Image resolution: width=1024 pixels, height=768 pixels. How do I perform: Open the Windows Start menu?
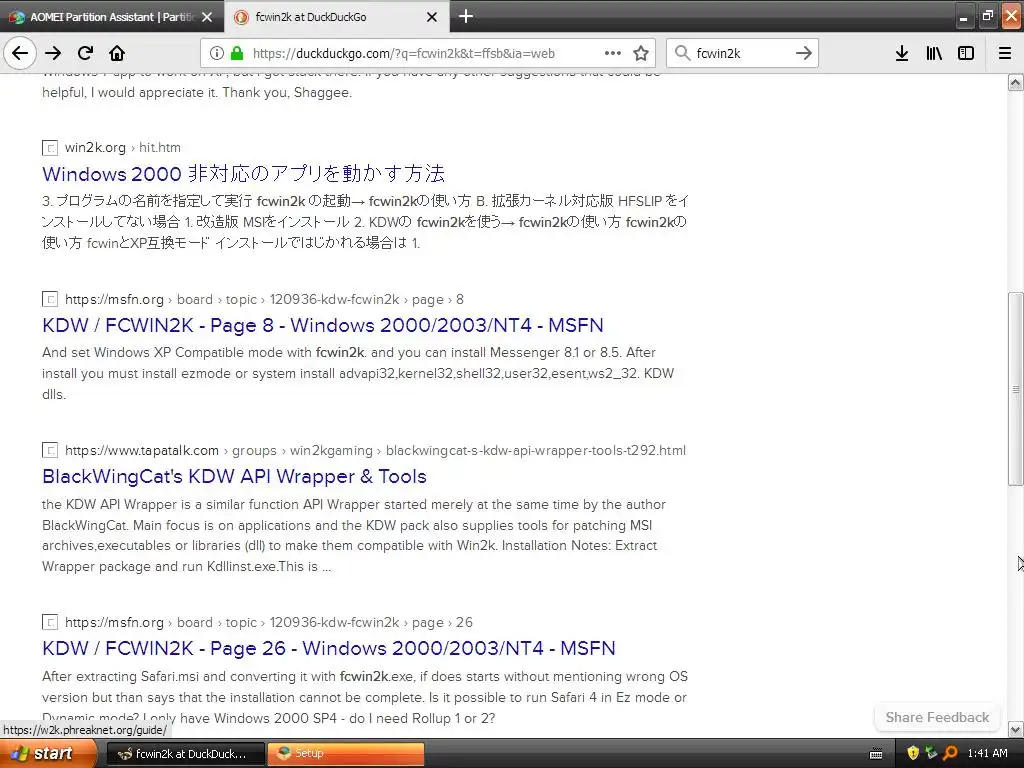pyautogui.click(x=48, y=754)
